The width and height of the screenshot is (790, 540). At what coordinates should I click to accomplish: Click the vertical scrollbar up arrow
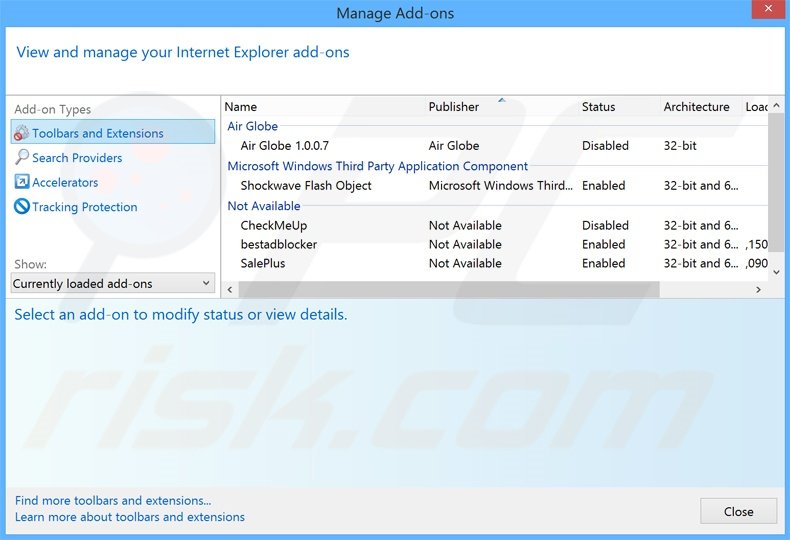(776, 105)
